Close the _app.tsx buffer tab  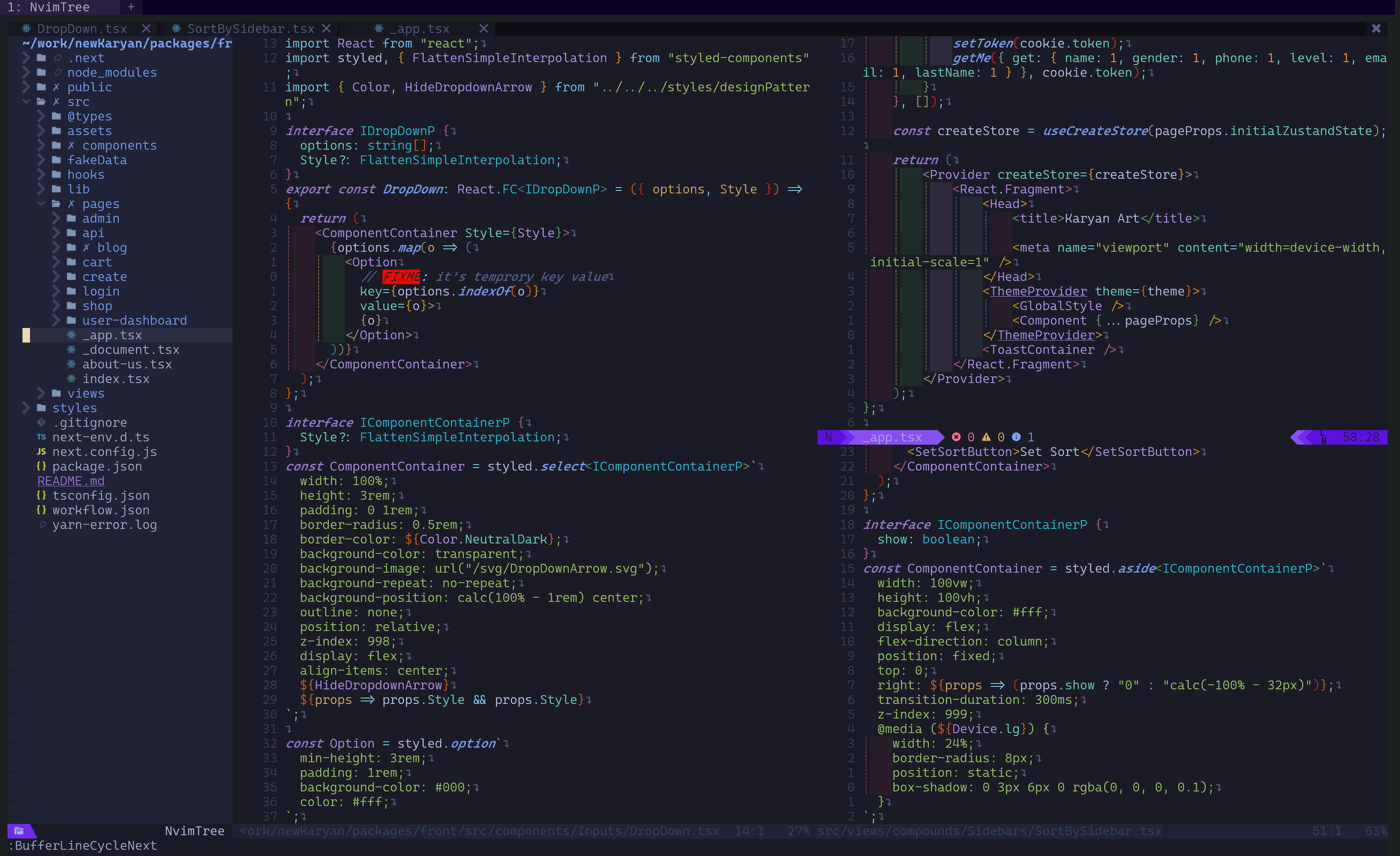click(x=483, y=28)
